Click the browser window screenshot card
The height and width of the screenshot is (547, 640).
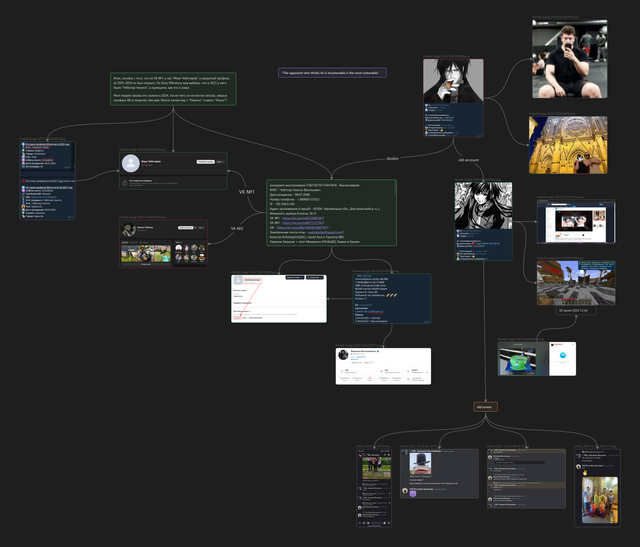pos(576,222)
